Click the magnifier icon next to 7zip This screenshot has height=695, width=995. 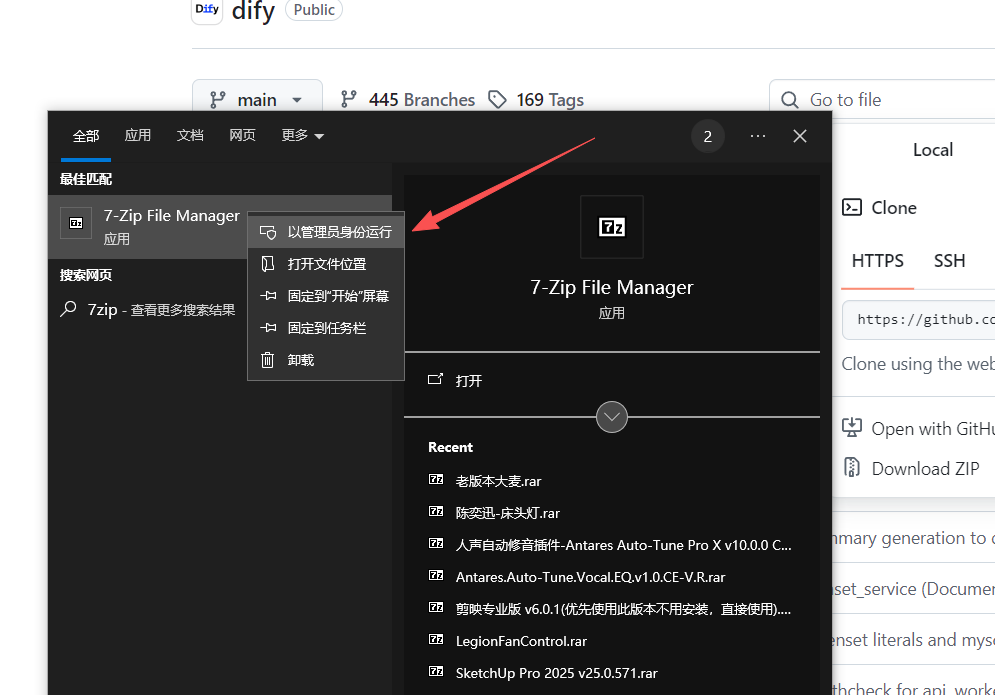69,309
